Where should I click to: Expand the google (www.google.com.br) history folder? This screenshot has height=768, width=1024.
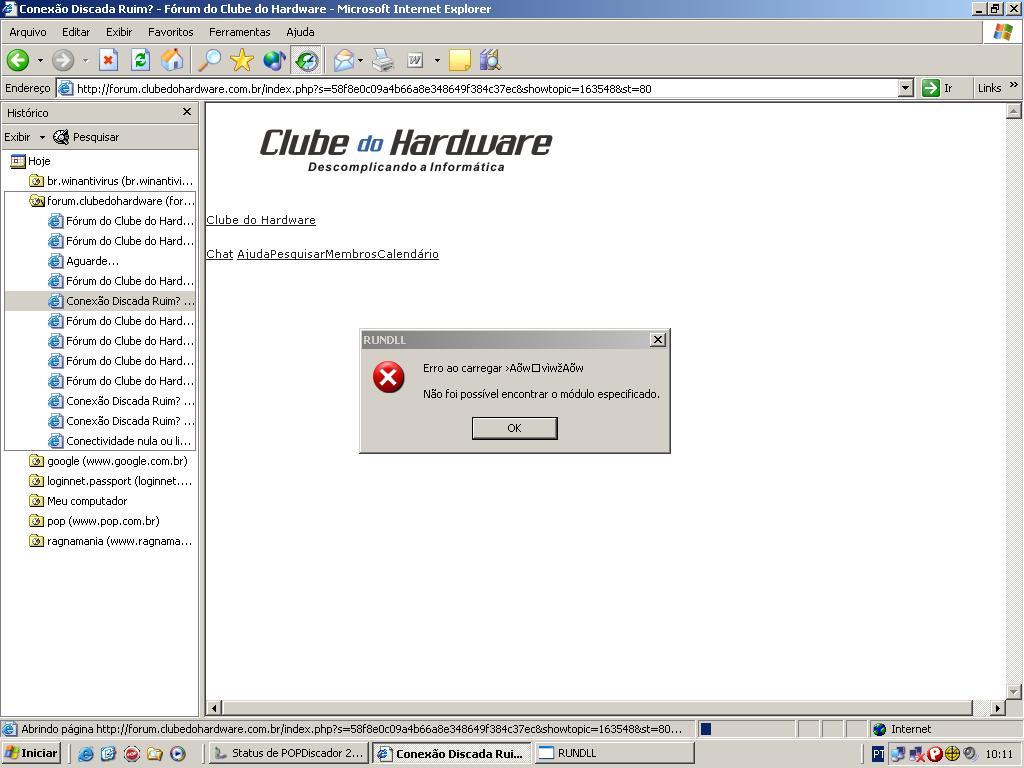point(108,461)
